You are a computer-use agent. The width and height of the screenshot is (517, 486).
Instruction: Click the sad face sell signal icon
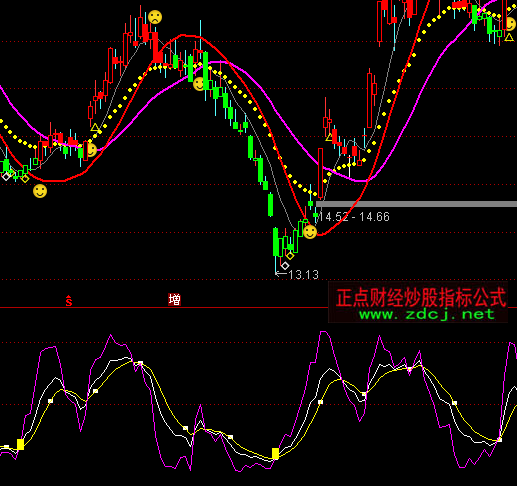(x=155, y=17)
